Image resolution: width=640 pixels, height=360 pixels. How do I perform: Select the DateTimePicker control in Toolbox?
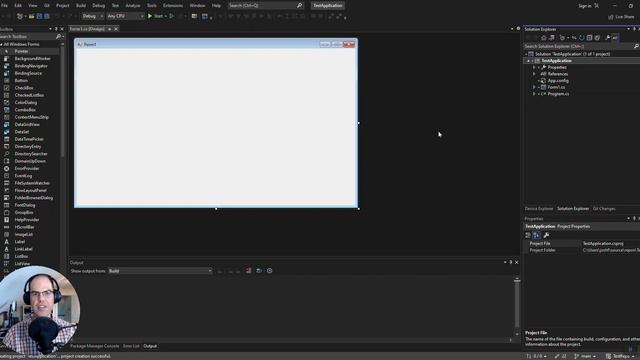pos(29,139)
